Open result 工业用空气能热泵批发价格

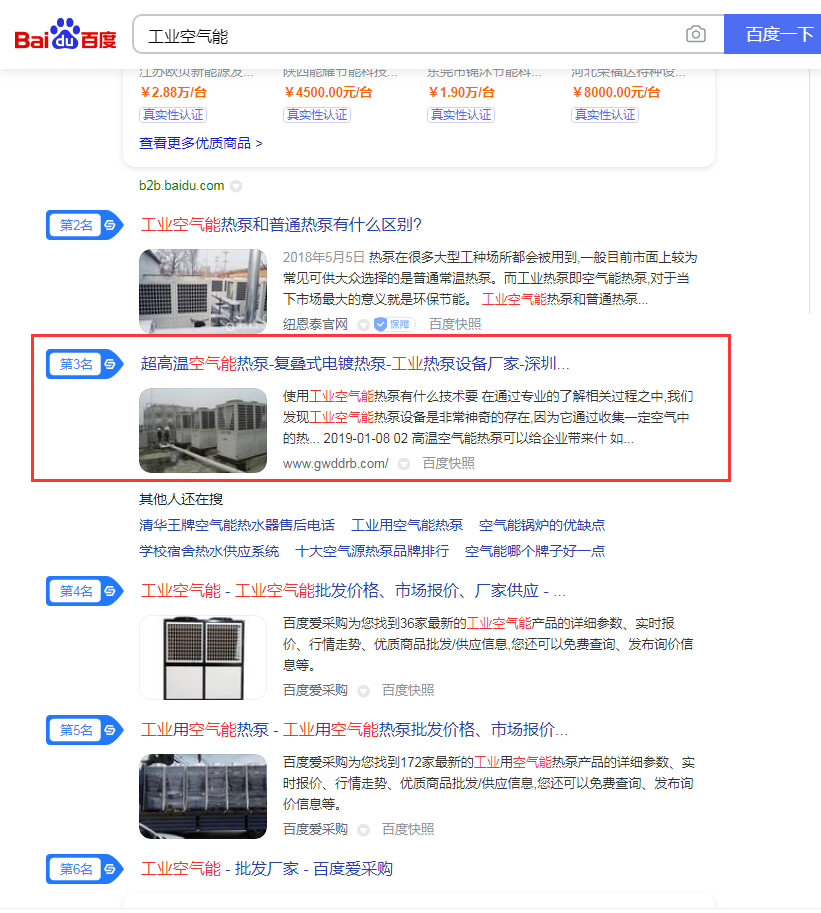tap(354, 730)
